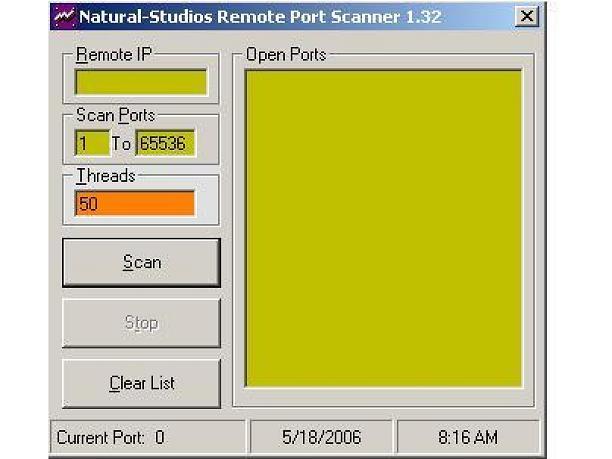Clear results with Clear List button
This screenshot has width=612, height=459.
pos(141,384)
